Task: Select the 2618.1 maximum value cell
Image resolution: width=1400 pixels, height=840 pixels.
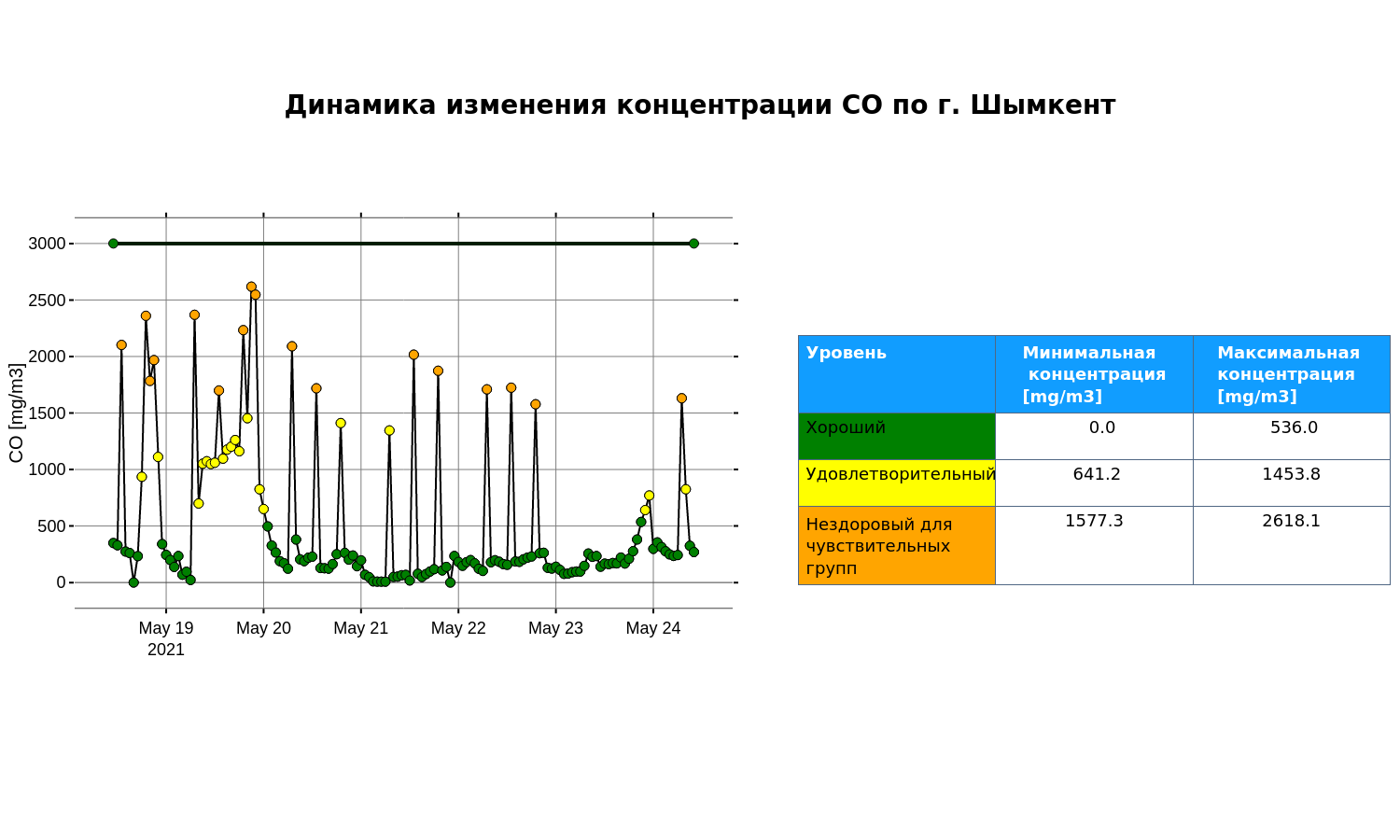Action: [x=1292, y=545]
